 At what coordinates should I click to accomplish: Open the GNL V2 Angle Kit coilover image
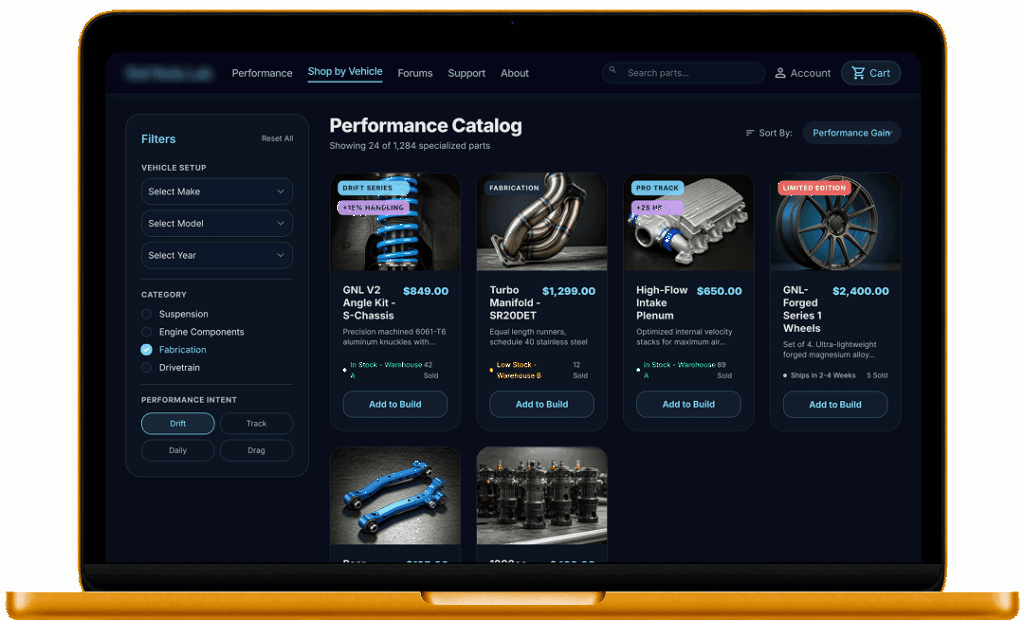[395, 222]
